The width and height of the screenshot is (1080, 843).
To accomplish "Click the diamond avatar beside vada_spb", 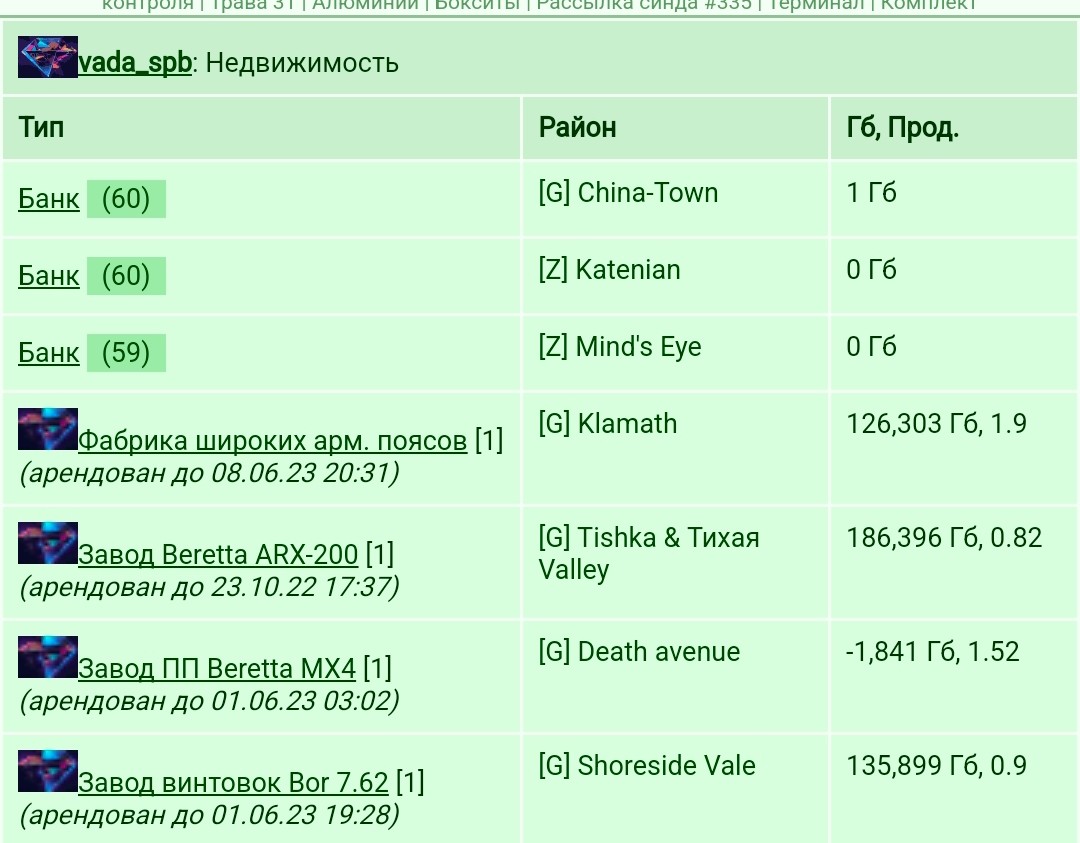I will tap(48, 57).
